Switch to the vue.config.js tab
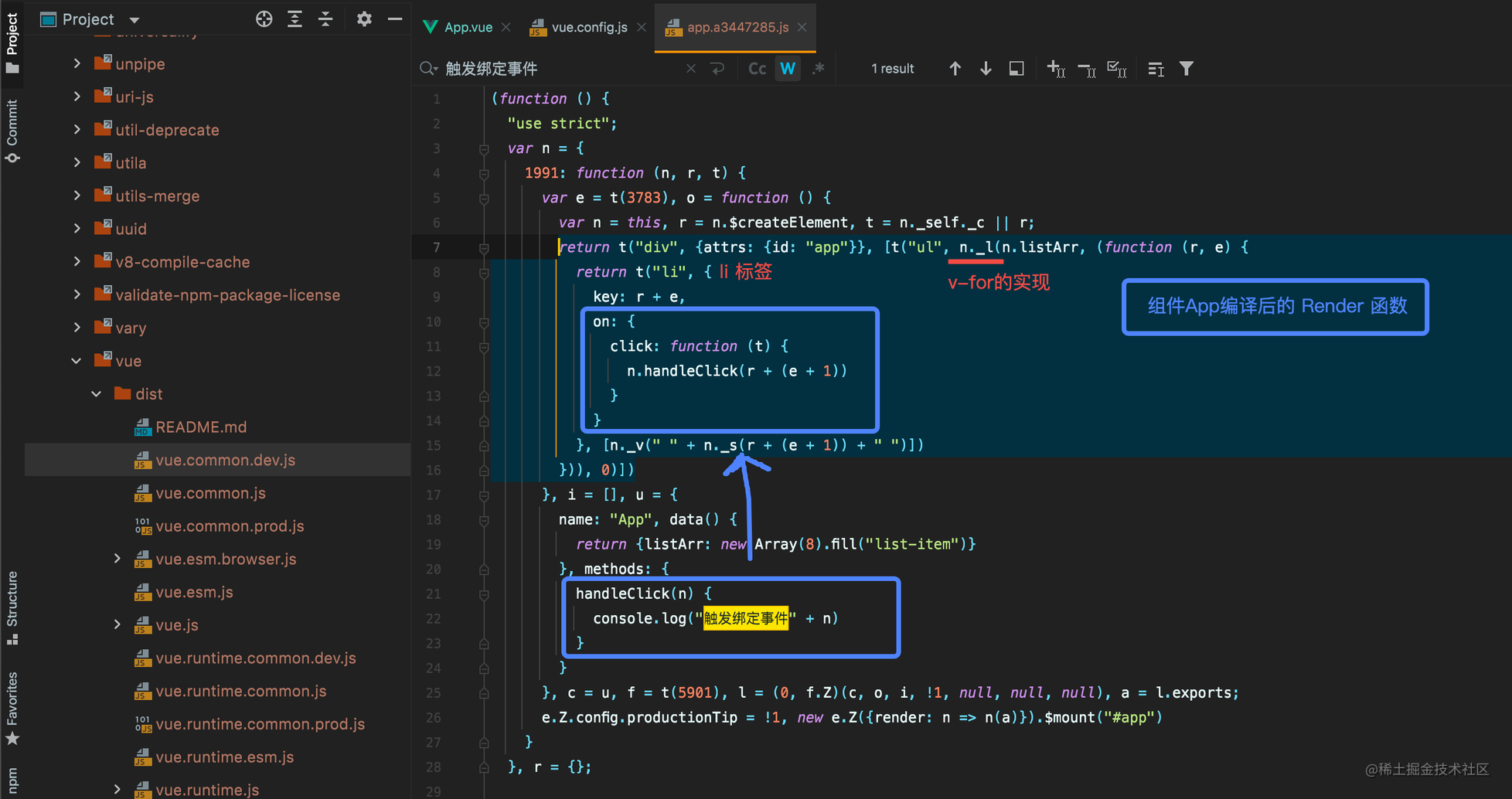Viewport: 1512px width, 799px height. pos(588,27)
